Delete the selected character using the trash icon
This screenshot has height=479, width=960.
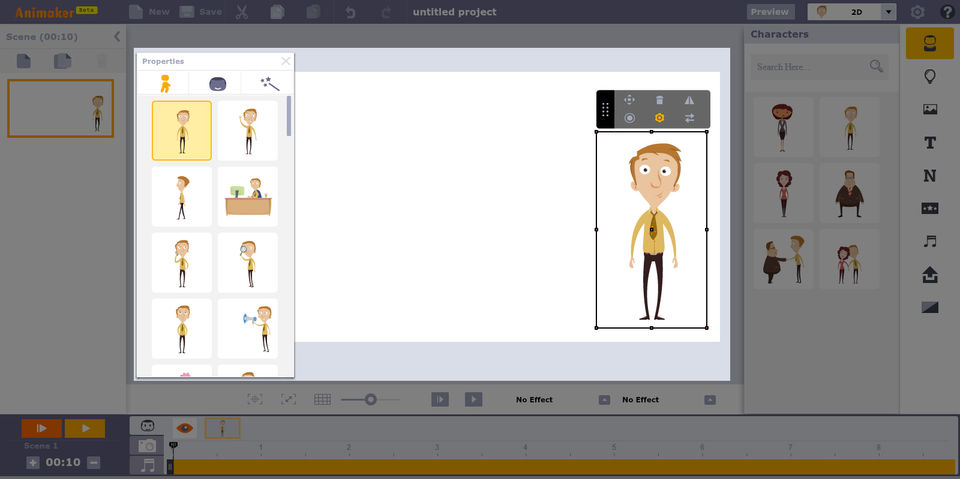(x=659, y=100)
